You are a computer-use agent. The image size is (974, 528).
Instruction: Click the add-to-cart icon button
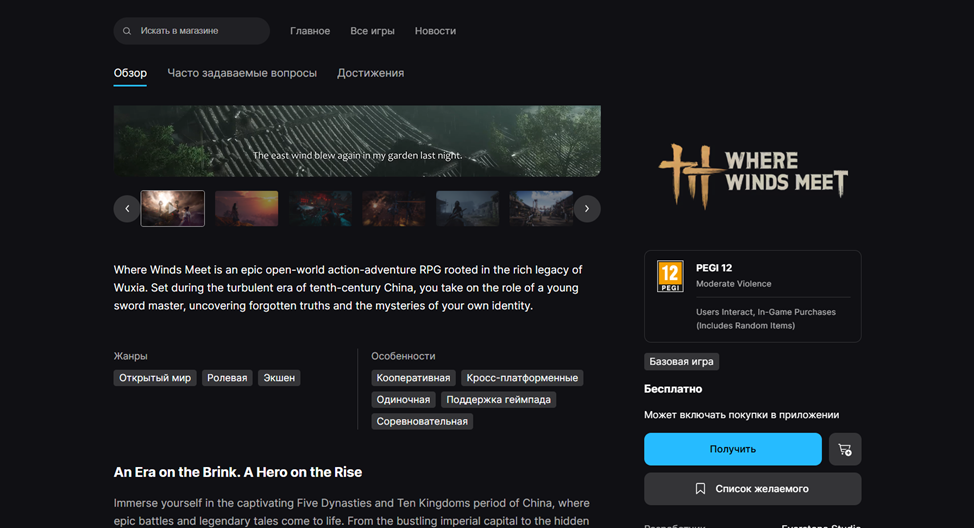(x=845, y=449)
